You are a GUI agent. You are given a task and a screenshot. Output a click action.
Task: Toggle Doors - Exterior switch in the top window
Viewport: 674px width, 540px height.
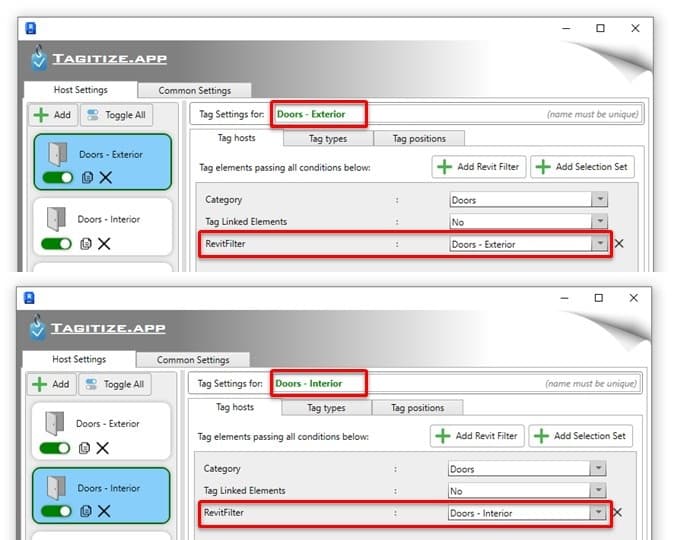click(x=58, y=177)
